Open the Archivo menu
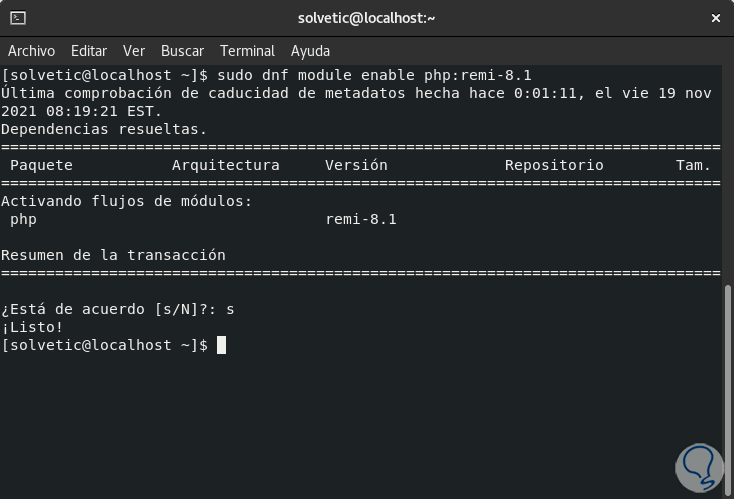This screenshot has height=499, width=734. click(32, 51)
